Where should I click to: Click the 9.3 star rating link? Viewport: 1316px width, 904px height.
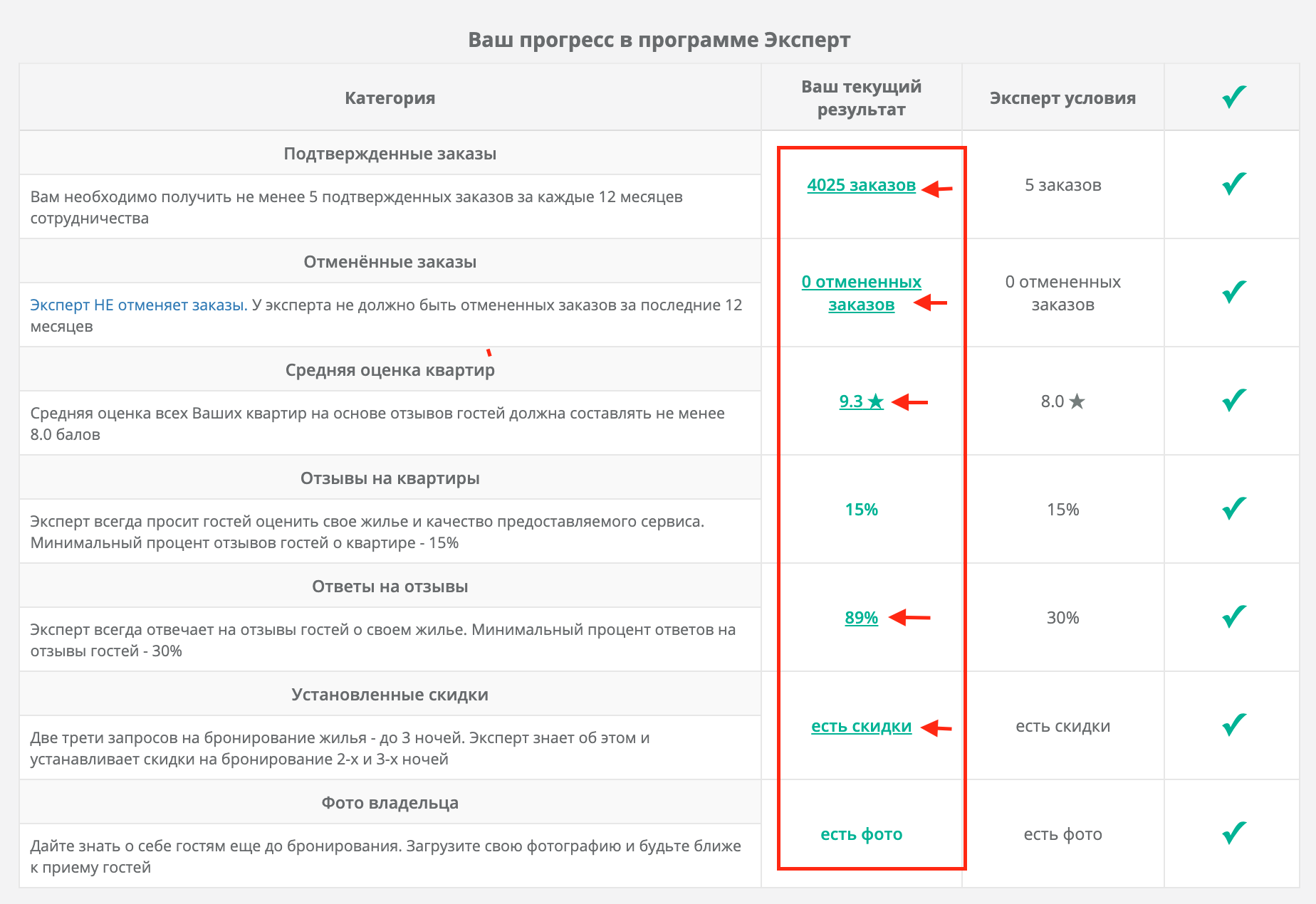pos(861,401)
